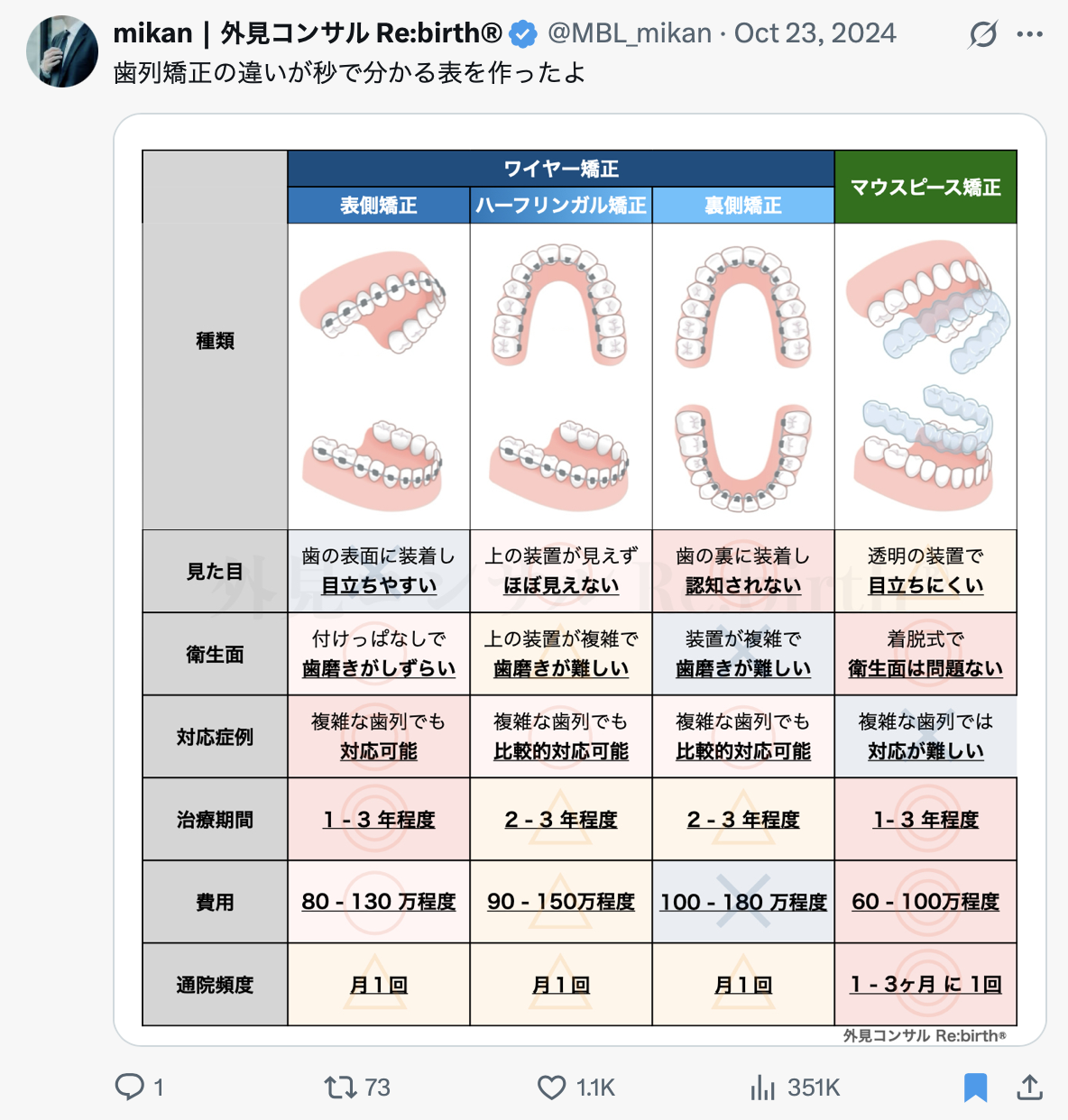Click the share upload icon
Screen dimensions: 1068x1120
[x=1029, y=1088]
